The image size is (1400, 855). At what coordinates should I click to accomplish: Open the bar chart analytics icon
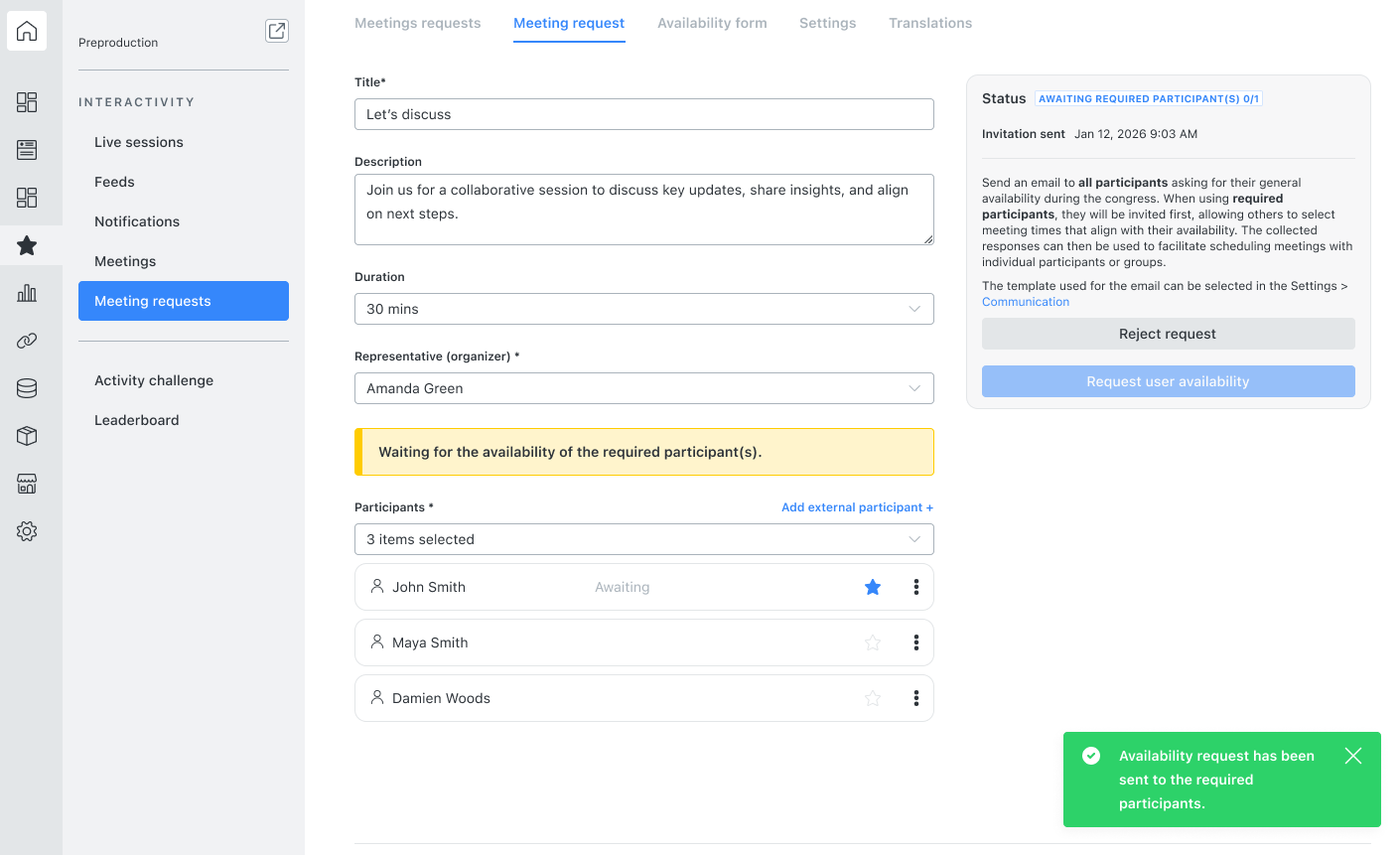pyautogui.click(x=27, y=293)
